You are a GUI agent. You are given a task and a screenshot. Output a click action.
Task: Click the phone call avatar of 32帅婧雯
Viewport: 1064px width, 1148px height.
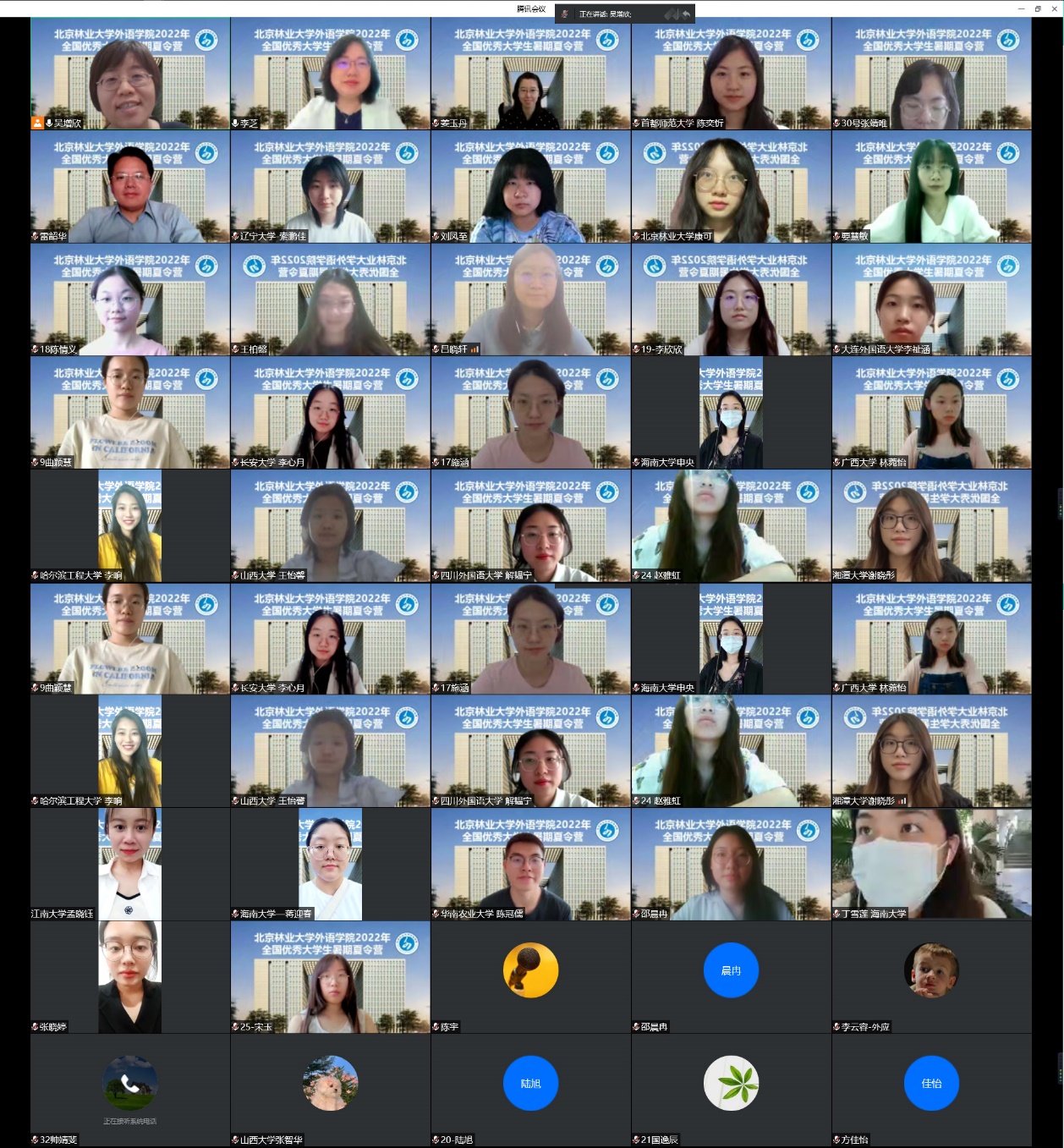[x=130, y=1083]
